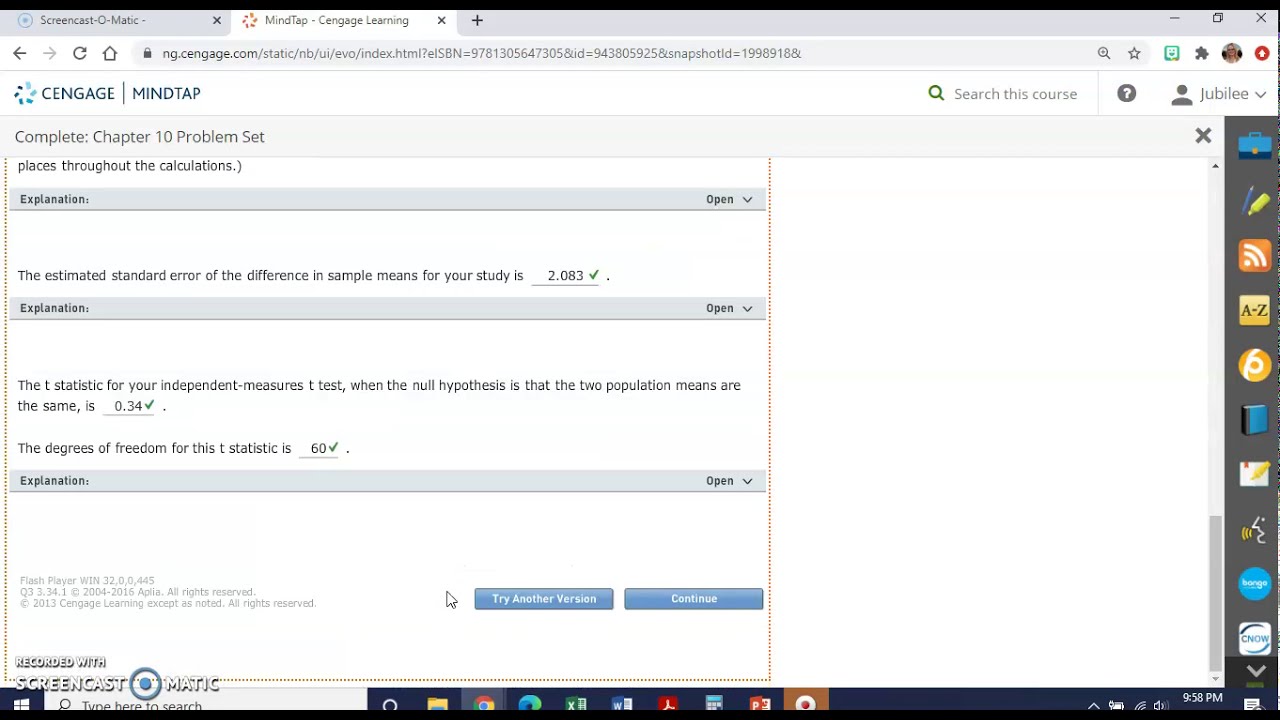Click the t statistic answer 0.34
Screen dimensions: 1280x720
coord(129,406)
